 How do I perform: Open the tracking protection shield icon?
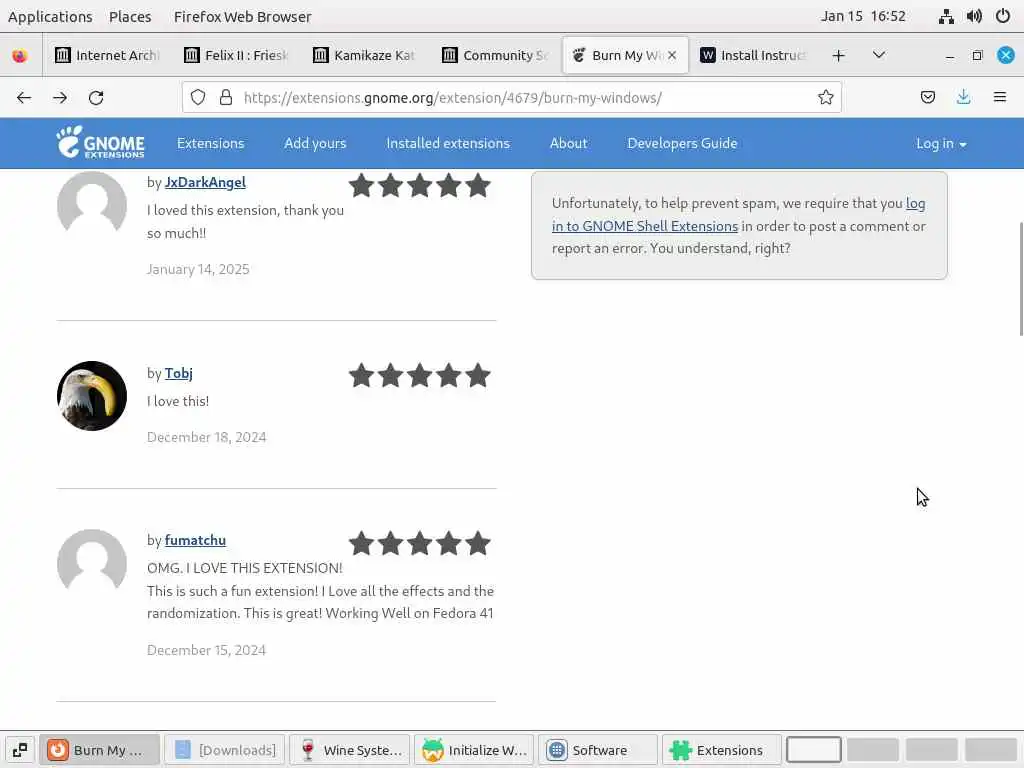[198, 98]
